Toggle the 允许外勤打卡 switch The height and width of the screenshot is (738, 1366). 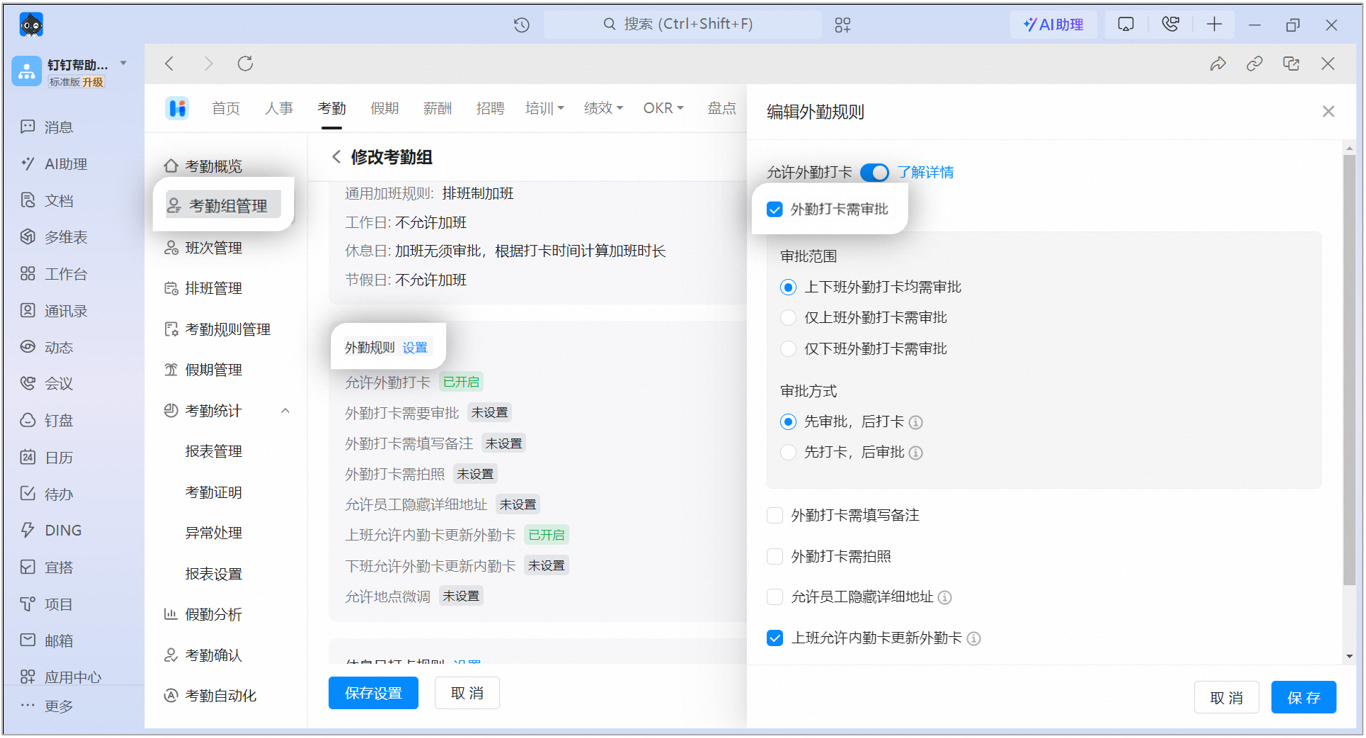[x=874, y=172]
